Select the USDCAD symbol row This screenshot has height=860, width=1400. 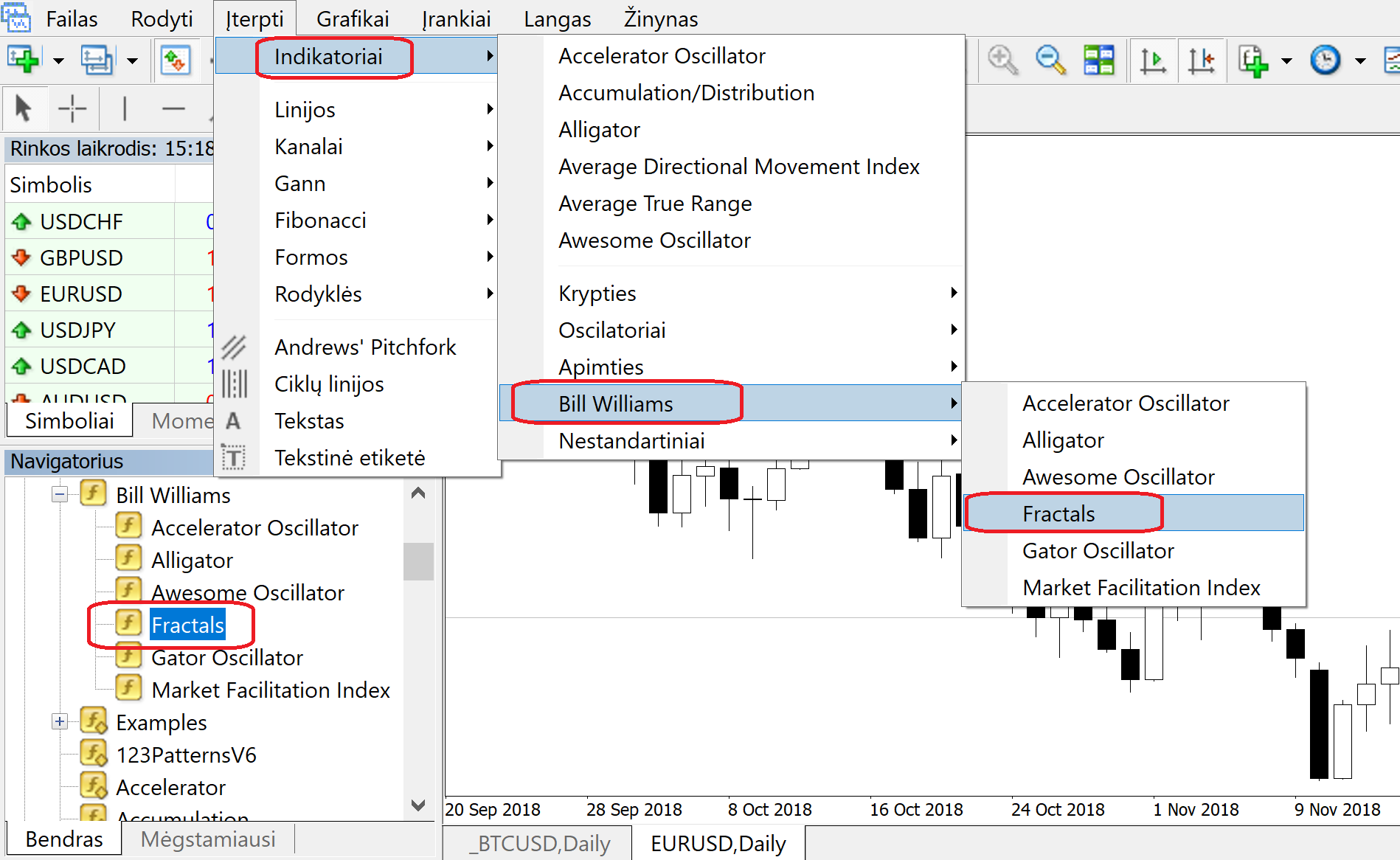coord(109,366)
